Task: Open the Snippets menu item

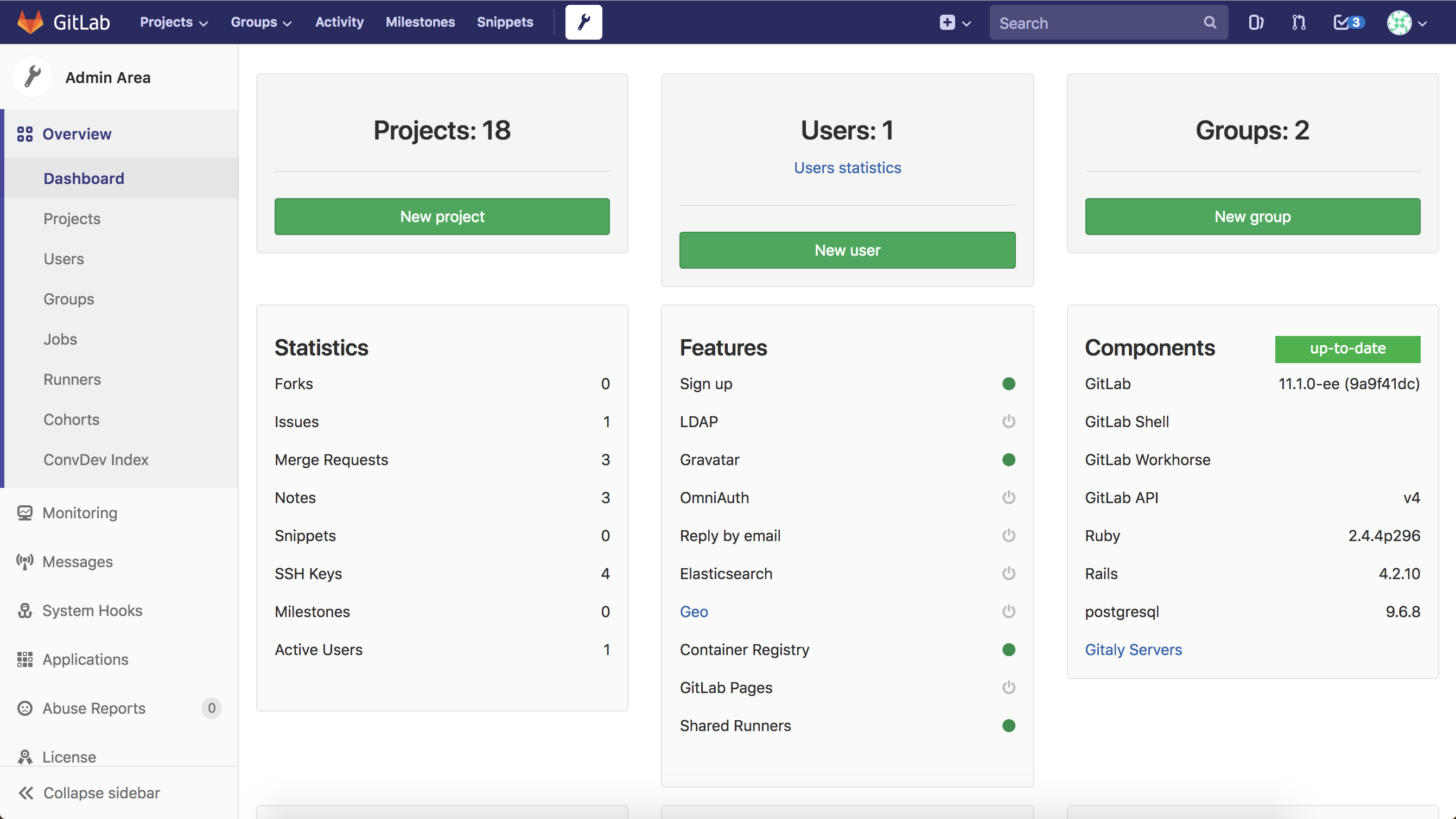Action: pos(505,22)
